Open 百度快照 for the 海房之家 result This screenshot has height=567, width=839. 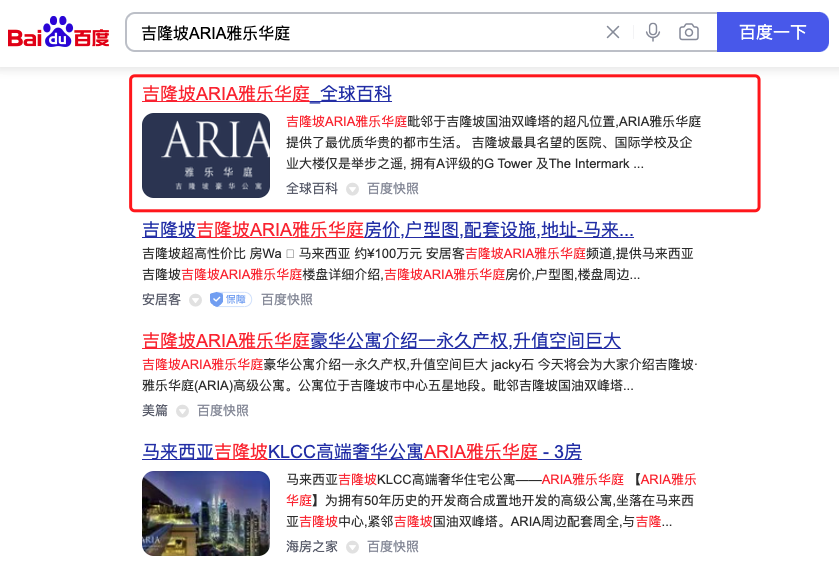pyautogui.click(x=393, y=546)
